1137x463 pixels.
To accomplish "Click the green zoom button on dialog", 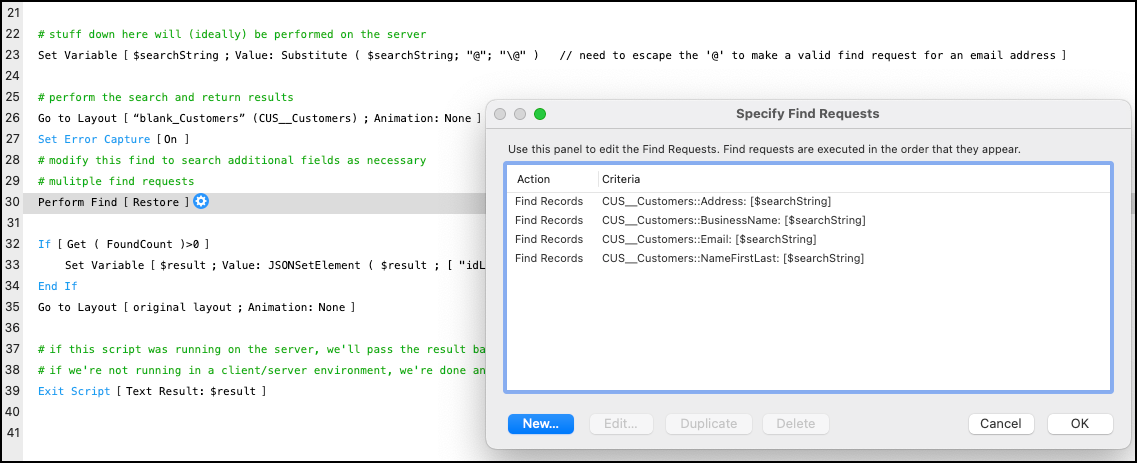I will point(540,114).
